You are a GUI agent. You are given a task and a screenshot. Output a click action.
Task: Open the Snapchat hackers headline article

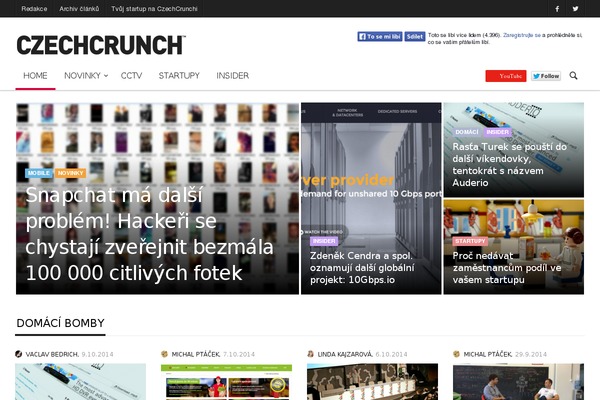tap(149, 234)
